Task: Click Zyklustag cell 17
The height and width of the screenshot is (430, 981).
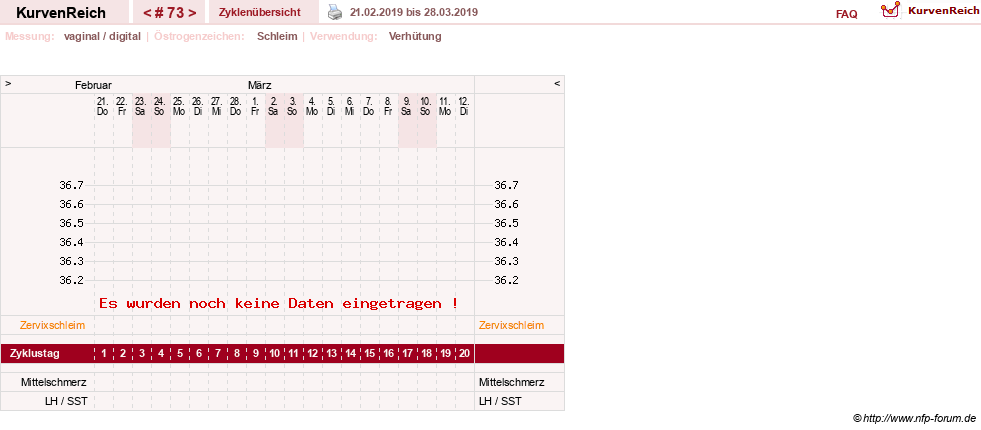Action: [407, 354]
